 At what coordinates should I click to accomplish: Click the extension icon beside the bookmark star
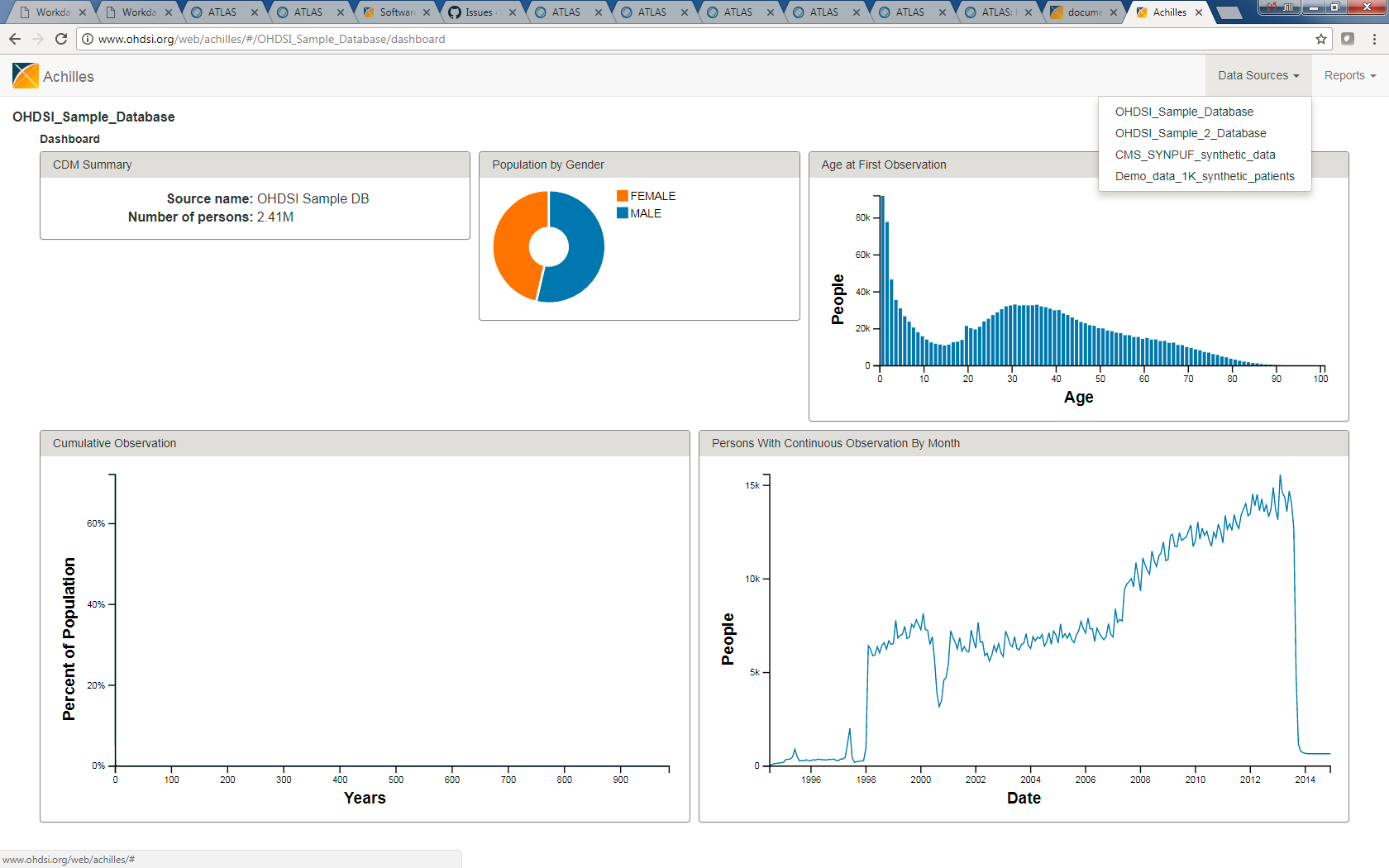1348,39
